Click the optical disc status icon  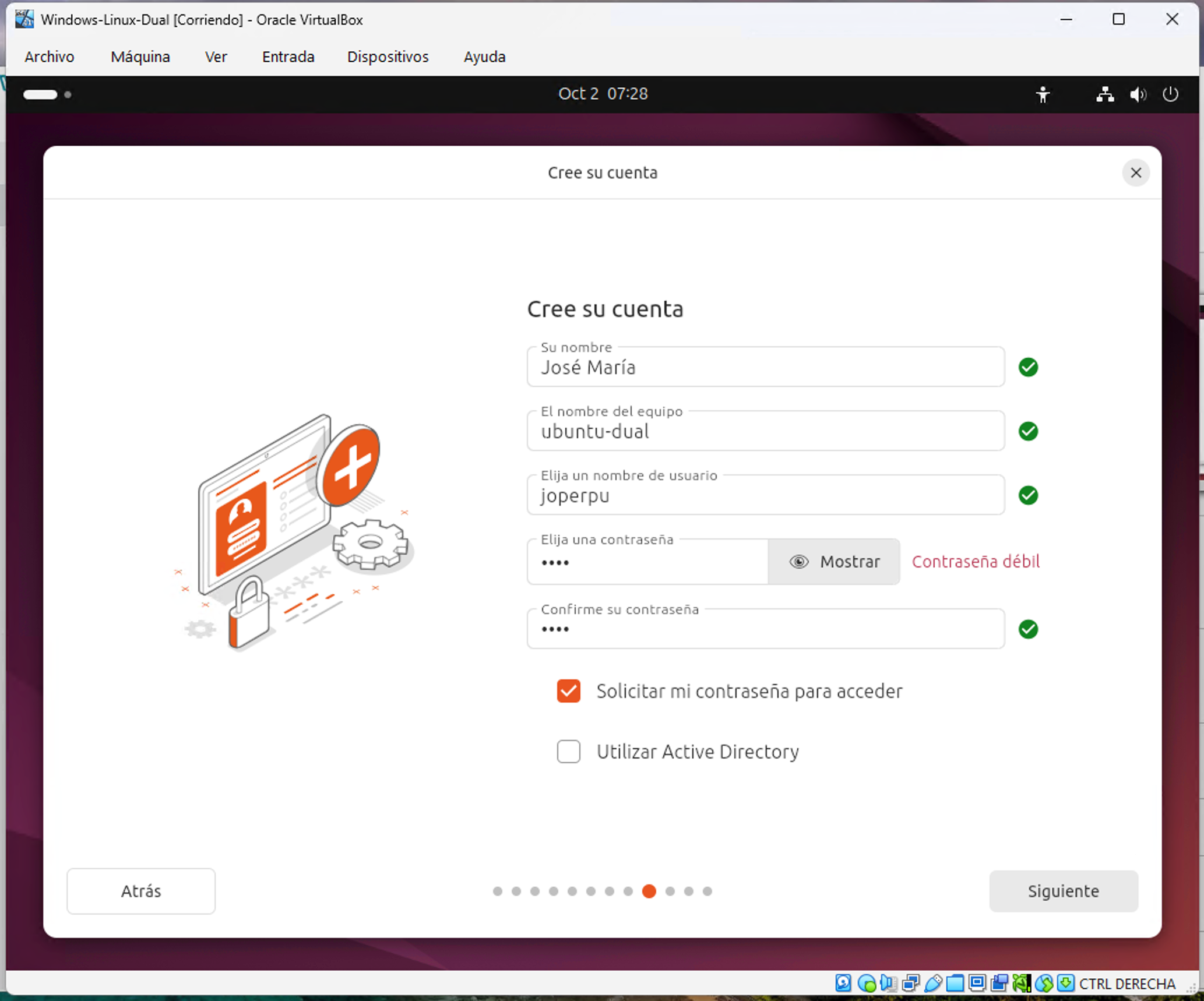coord(867,983)
